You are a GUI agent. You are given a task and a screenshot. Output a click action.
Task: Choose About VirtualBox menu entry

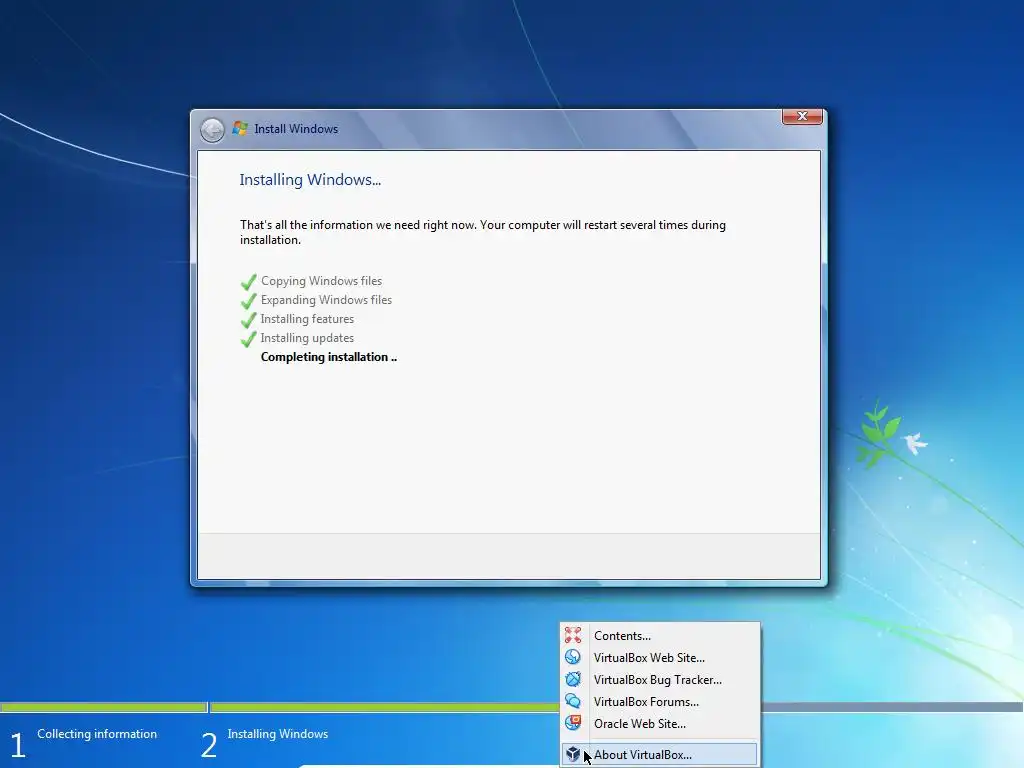660,754
